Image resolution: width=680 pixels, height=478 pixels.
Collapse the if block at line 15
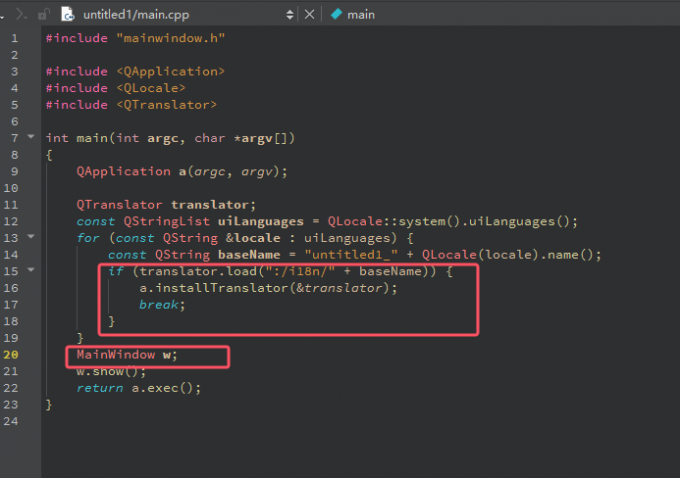pos(31,271)
